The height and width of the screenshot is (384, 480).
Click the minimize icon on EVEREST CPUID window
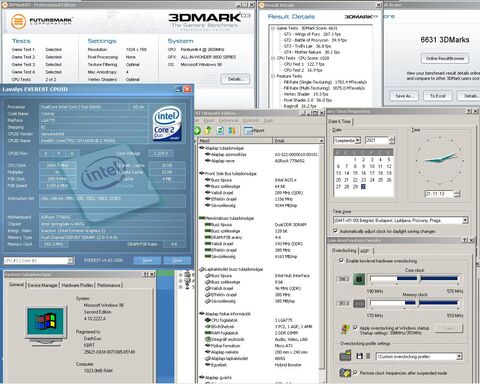[178, 89]
